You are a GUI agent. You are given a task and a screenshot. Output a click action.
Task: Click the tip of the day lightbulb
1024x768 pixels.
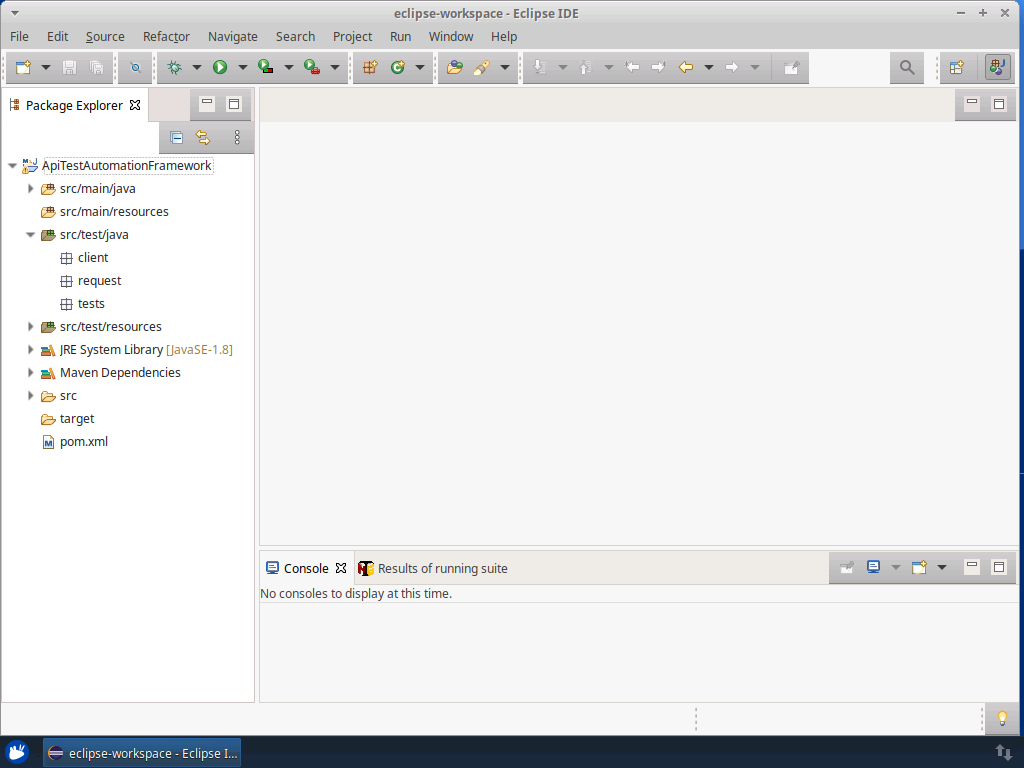(x=1002, y=718)
